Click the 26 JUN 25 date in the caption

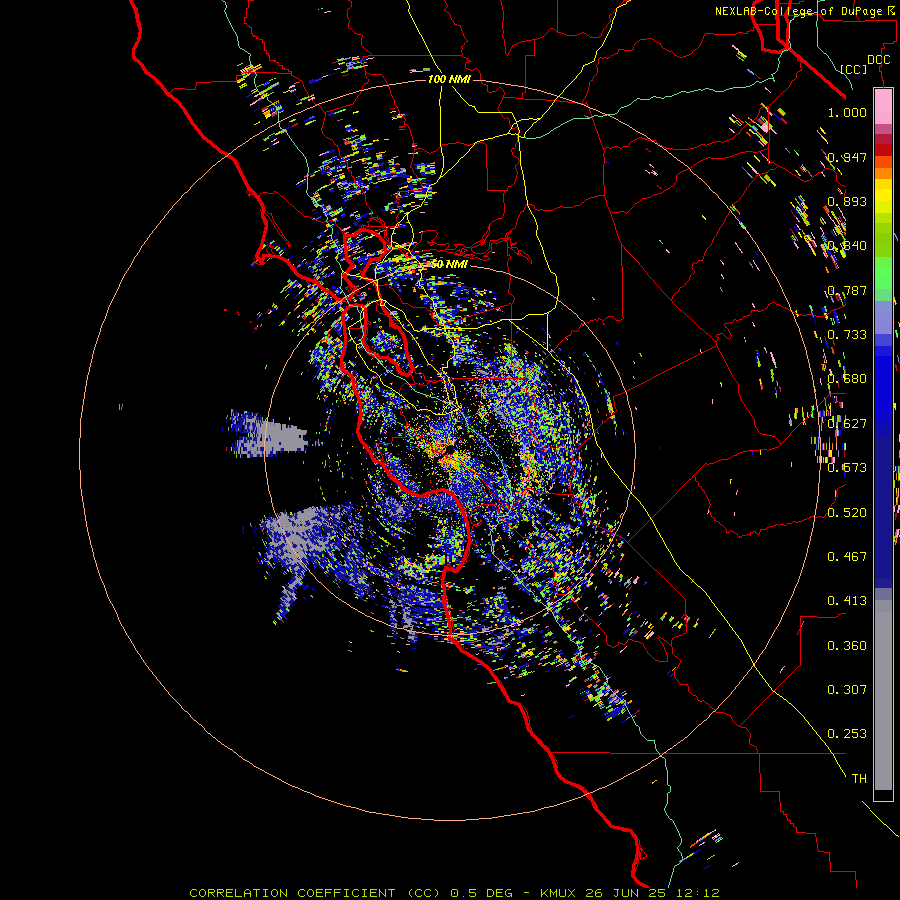pos(625,893)
